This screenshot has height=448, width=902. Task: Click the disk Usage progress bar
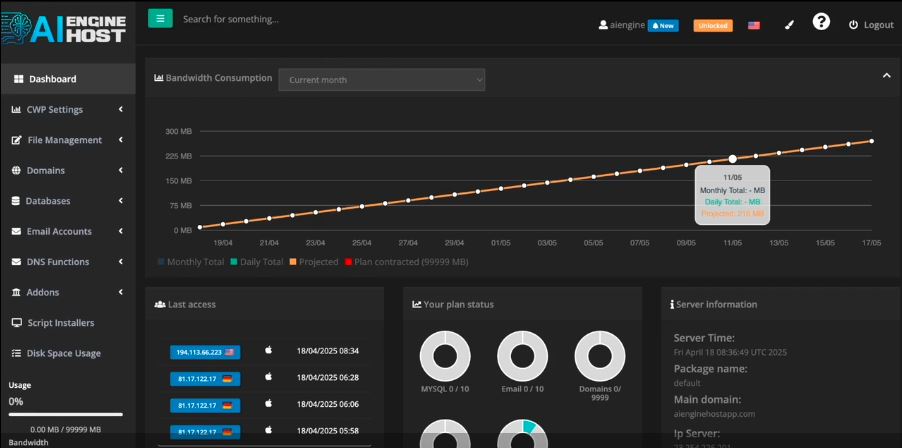[x=66, y=414]
